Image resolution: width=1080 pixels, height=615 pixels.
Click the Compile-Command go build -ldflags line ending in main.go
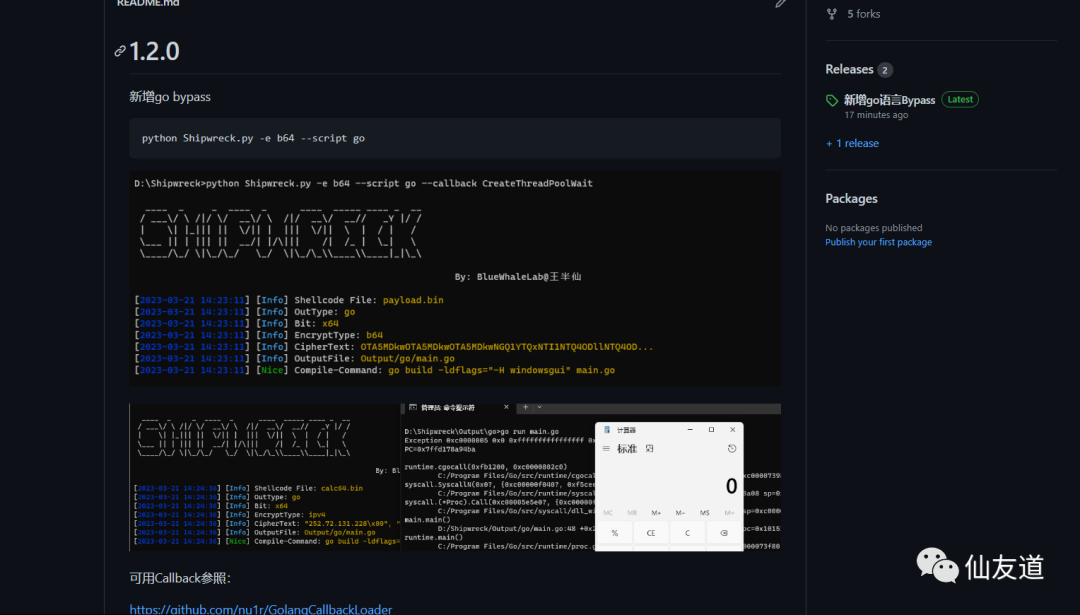[375, 371]
